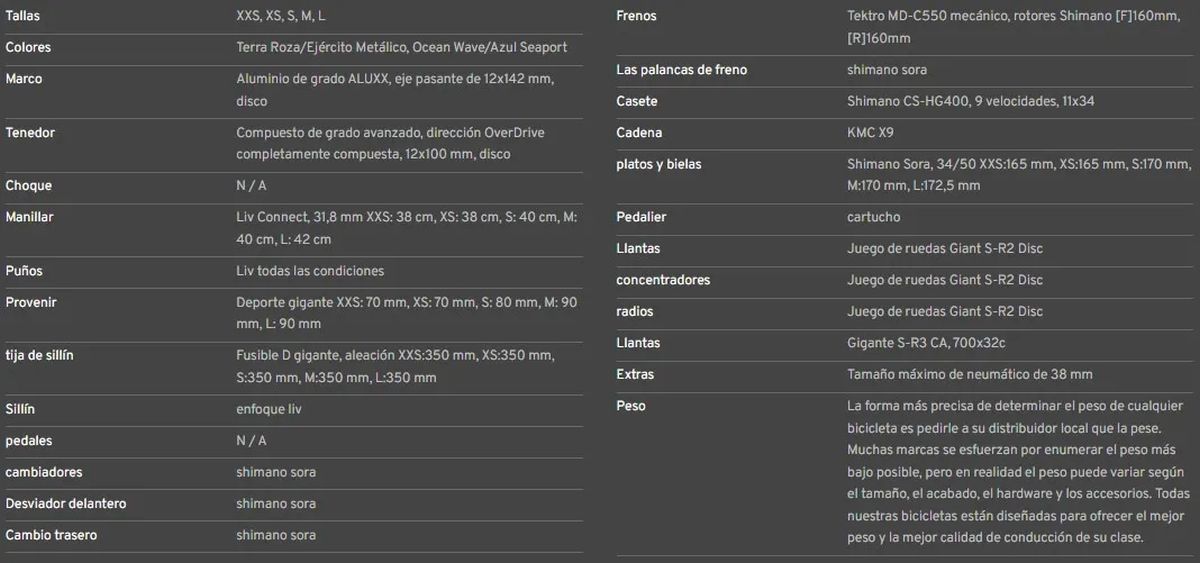The height and width of the screenshot is (563, 1200).
Task: Select the 'KMC X9' chain value
Action: (x=872, y=133)
